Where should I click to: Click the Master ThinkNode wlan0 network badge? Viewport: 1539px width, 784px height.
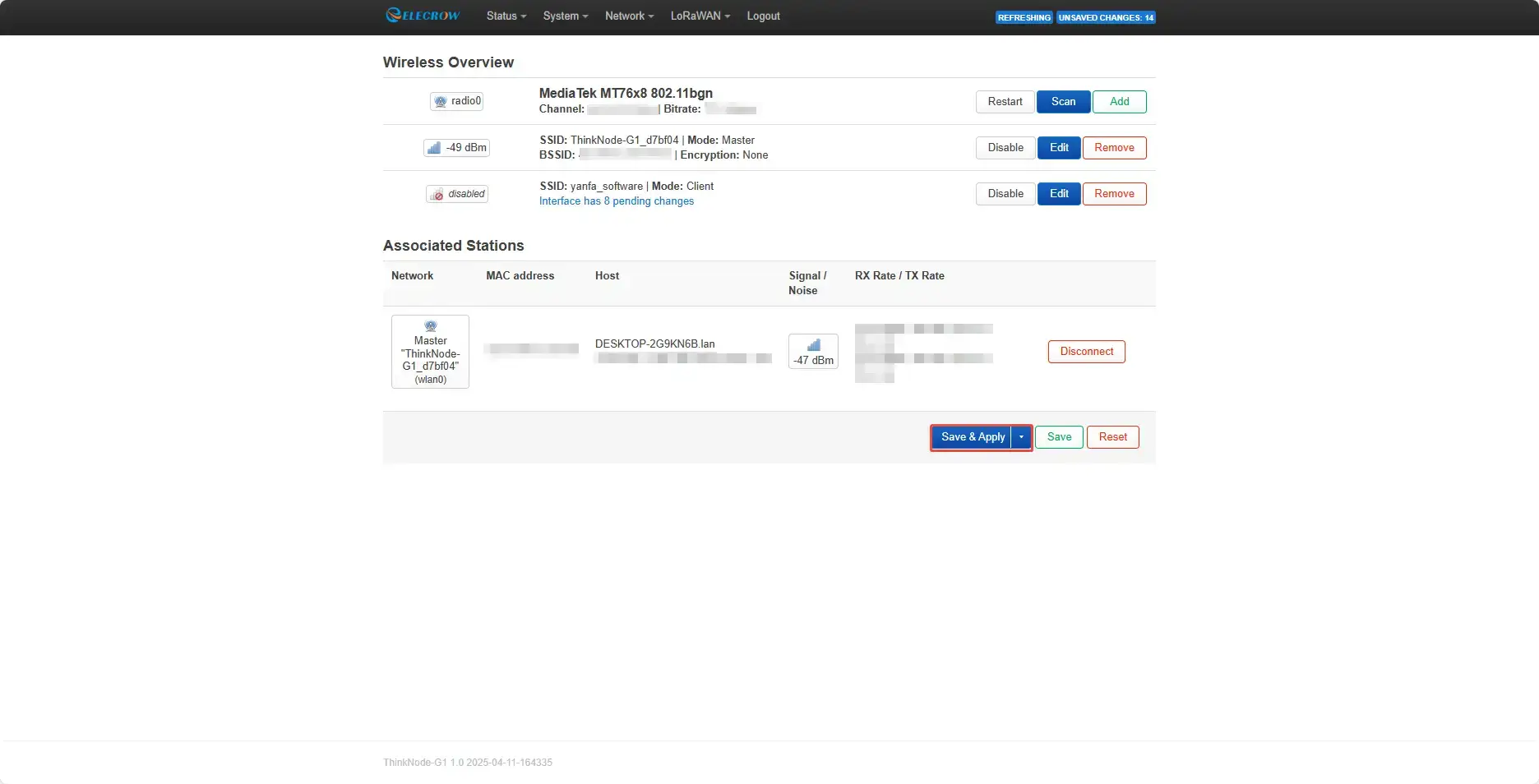[430, 352]
